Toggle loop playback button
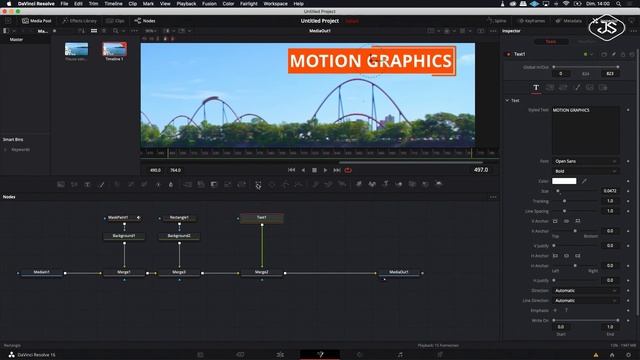 [x=348, y=170]
